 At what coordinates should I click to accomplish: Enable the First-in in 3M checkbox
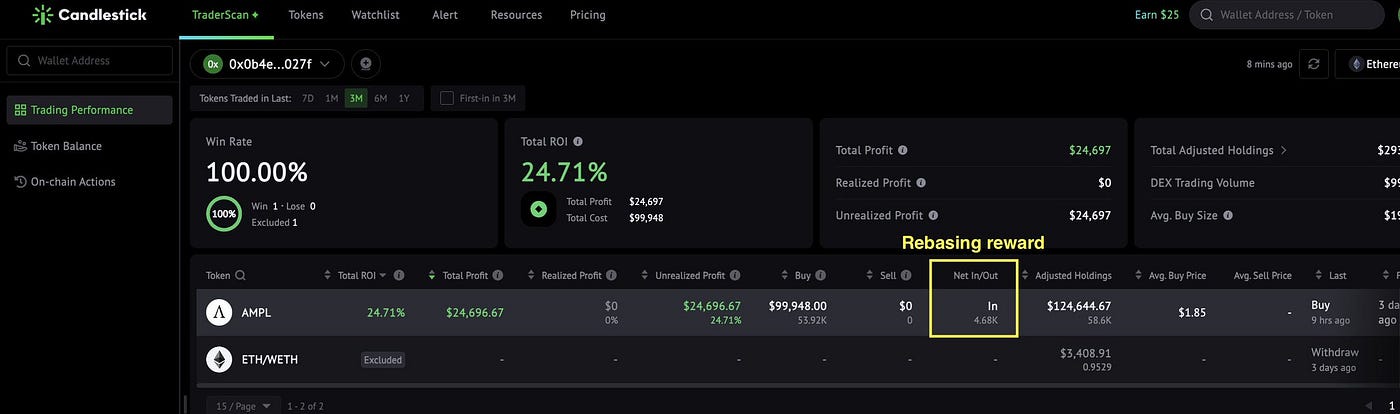446,98
